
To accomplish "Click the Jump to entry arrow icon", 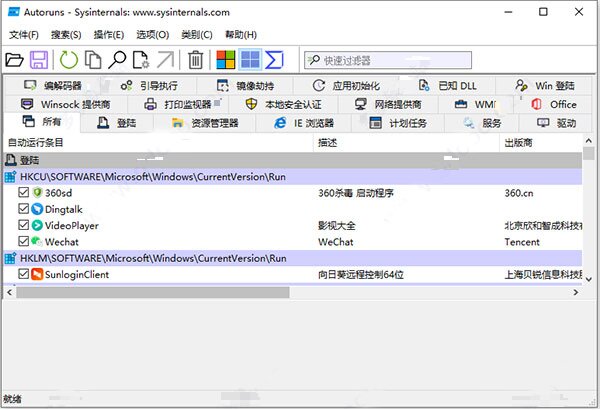I will coord(165,60).
